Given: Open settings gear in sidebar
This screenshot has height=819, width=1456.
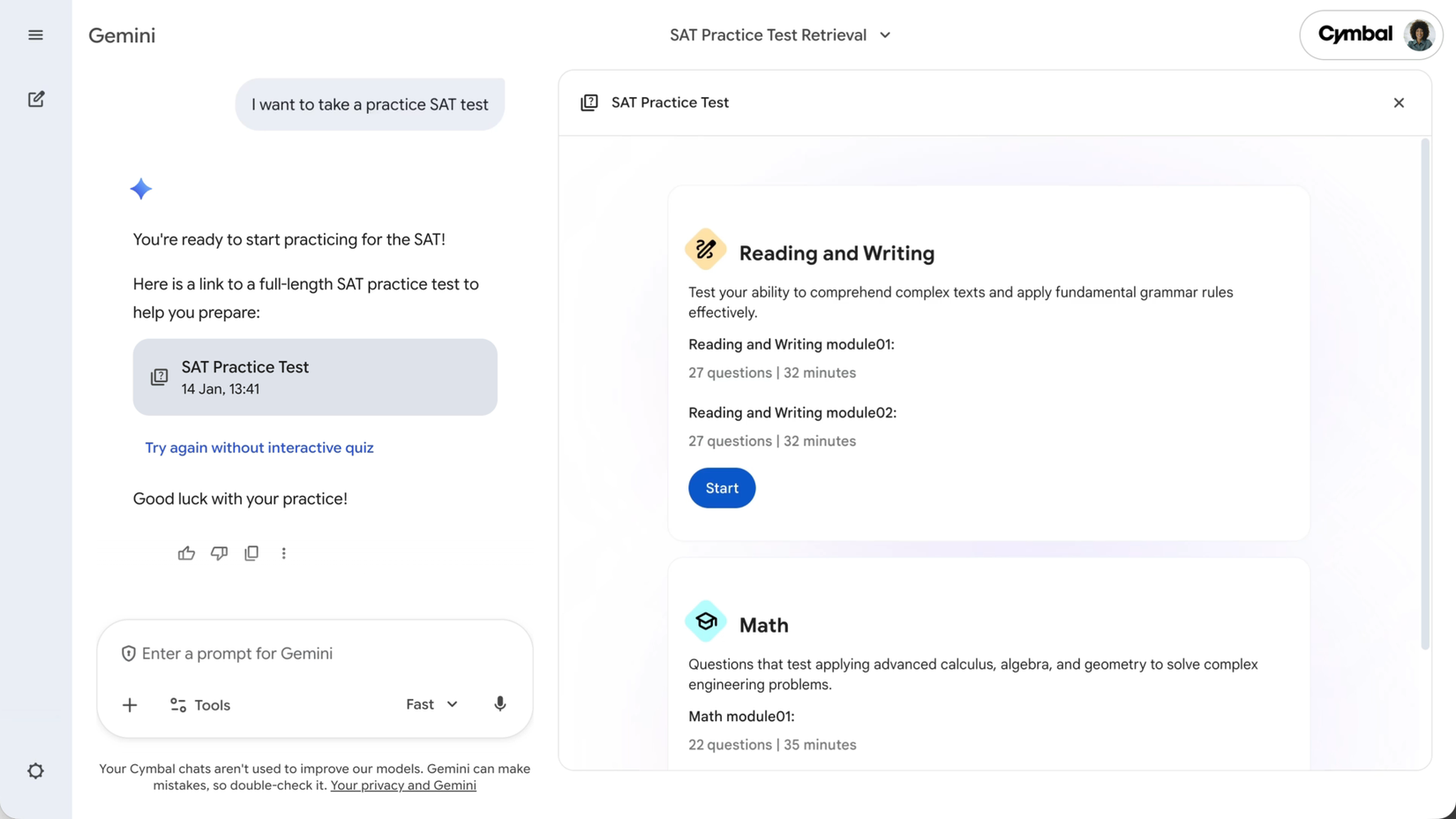Looking at the screenshot, I should click(x=35, y=770).
